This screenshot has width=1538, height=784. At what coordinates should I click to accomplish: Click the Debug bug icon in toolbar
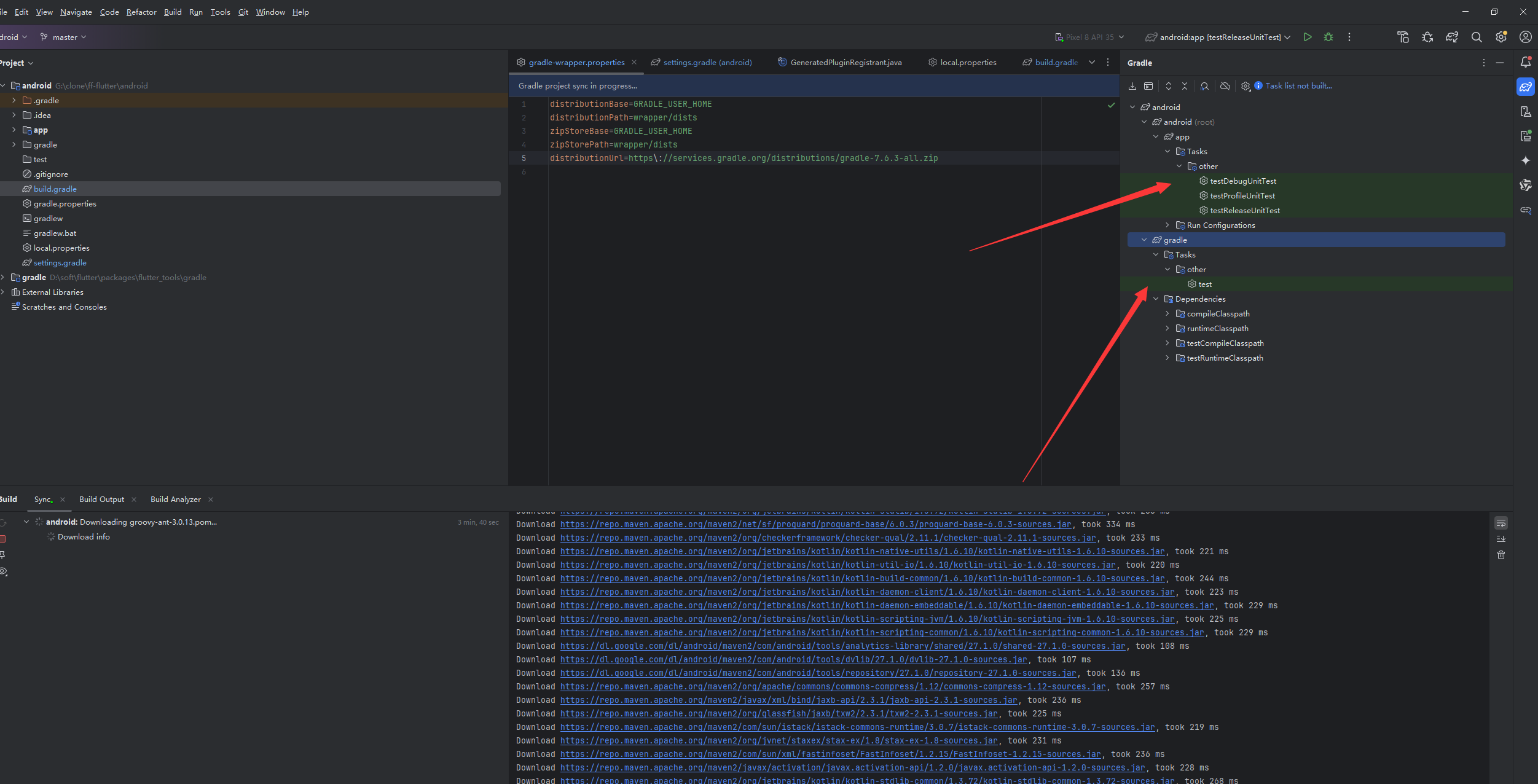(1328, 37)
